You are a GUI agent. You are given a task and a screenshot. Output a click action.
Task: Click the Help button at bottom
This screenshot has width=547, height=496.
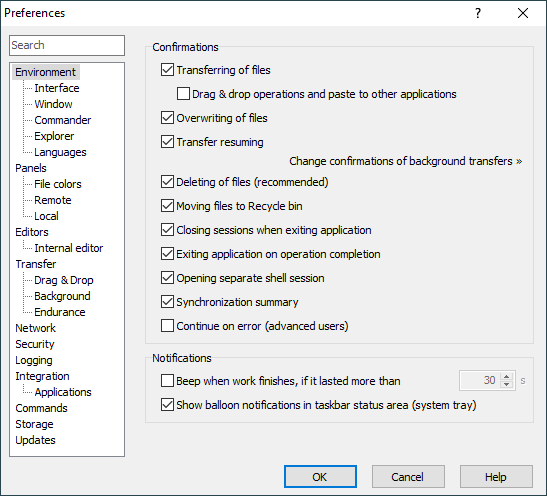496,476
